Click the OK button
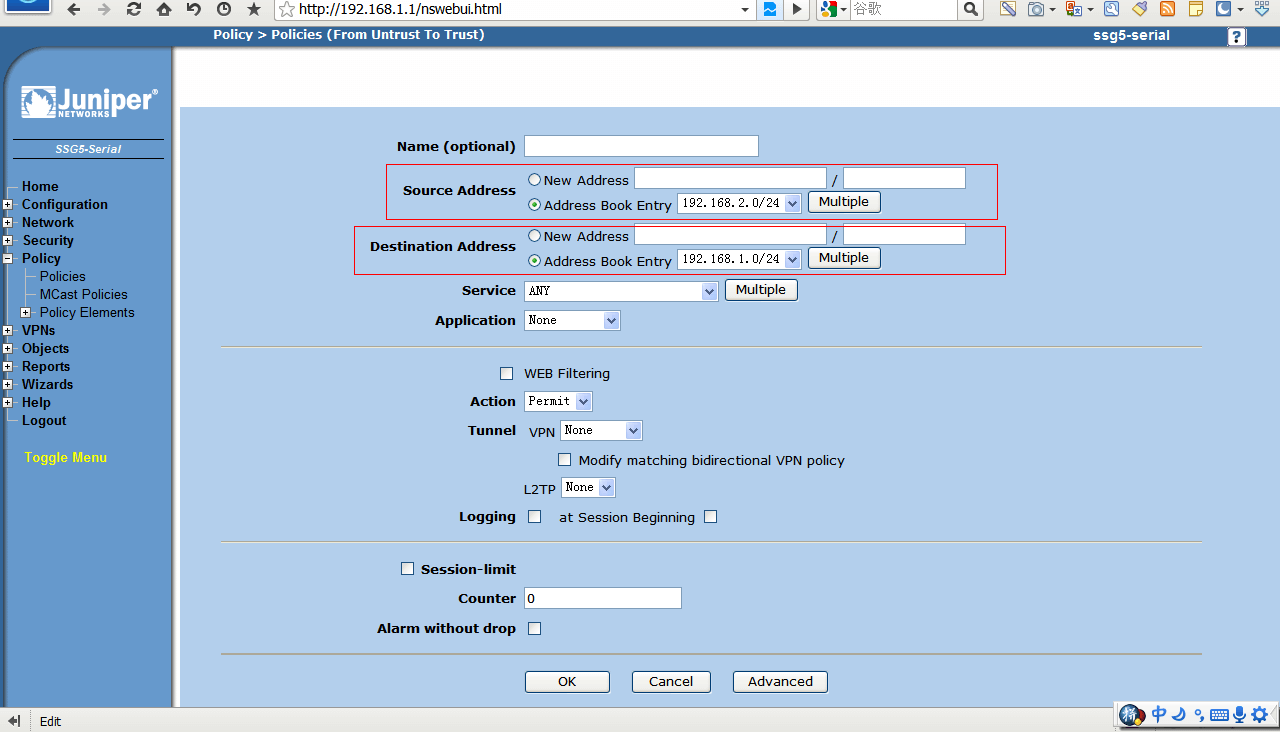1280x732 pixels. (x=567, y=682)
